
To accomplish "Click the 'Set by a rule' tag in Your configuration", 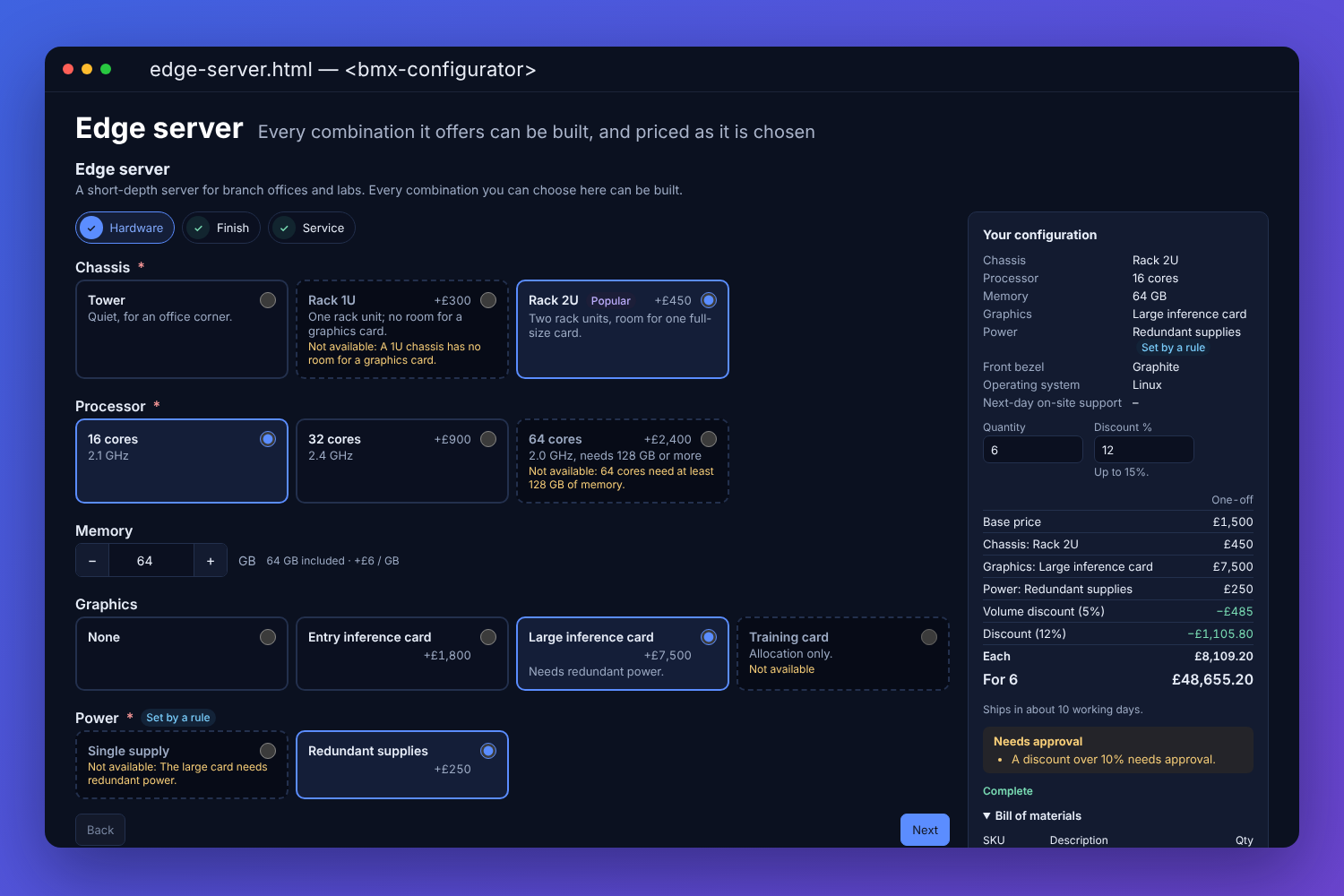I will coord(1173,348).
